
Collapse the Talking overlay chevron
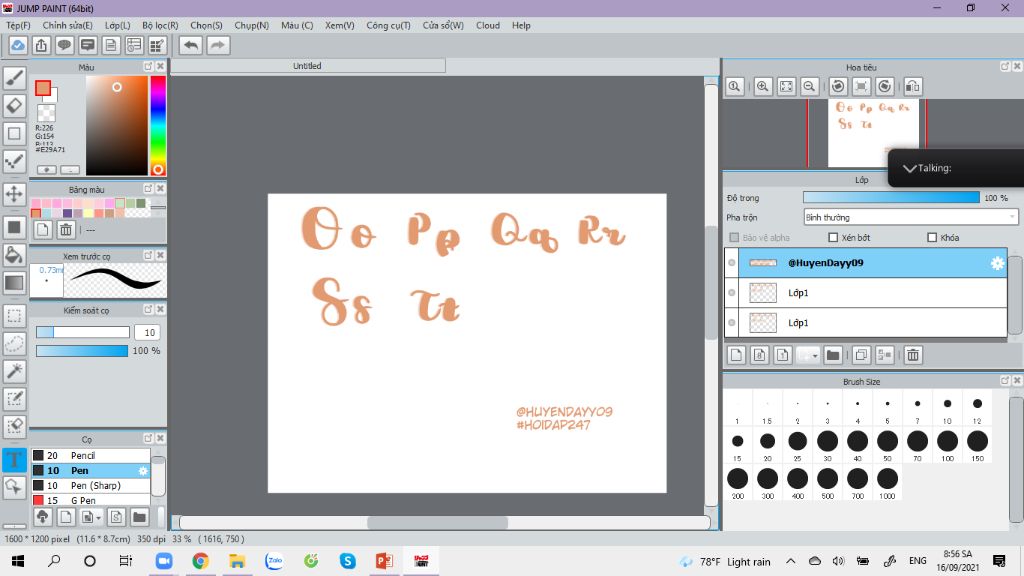[x=909, y=168]
